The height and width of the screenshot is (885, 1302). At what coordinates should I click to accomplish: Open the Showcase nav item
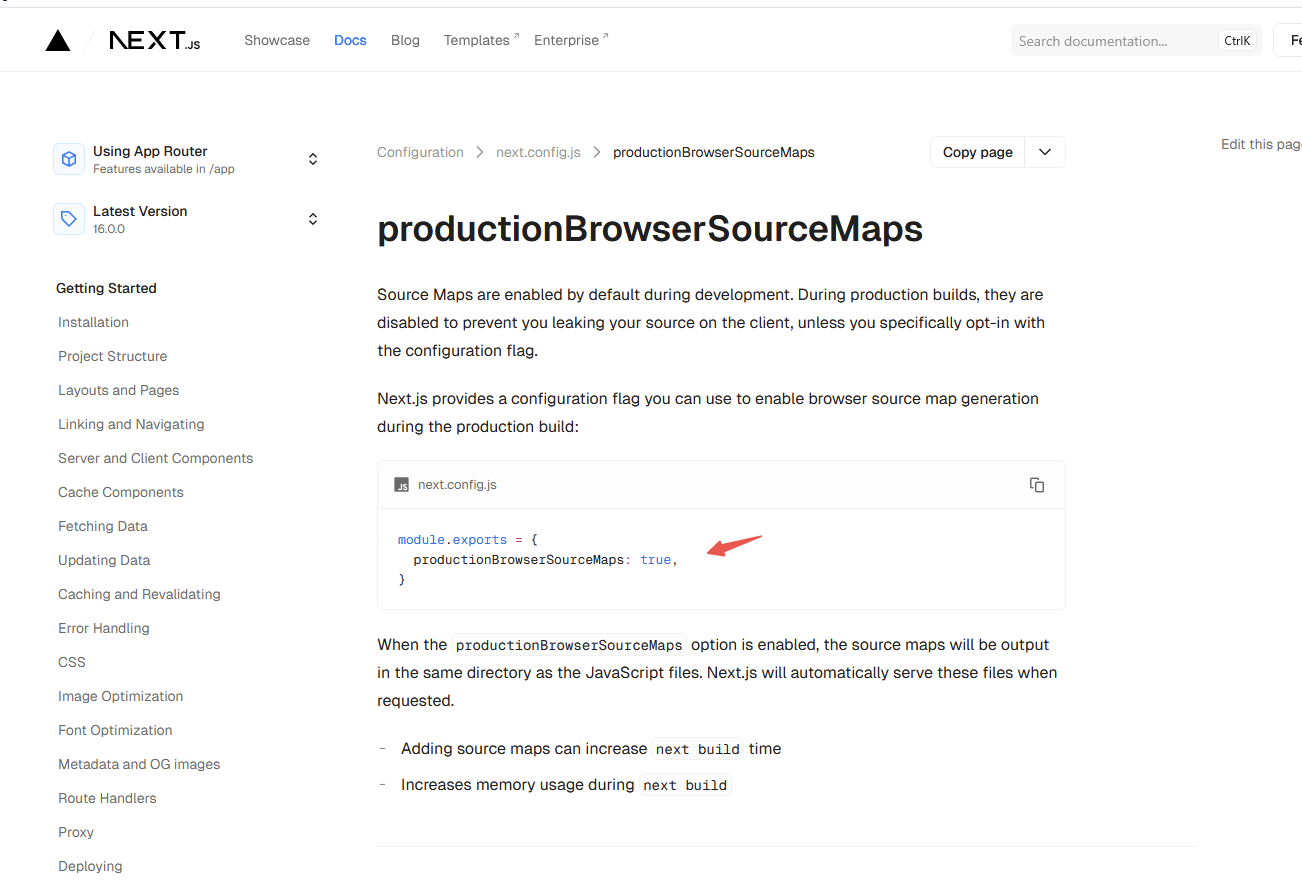277,40
